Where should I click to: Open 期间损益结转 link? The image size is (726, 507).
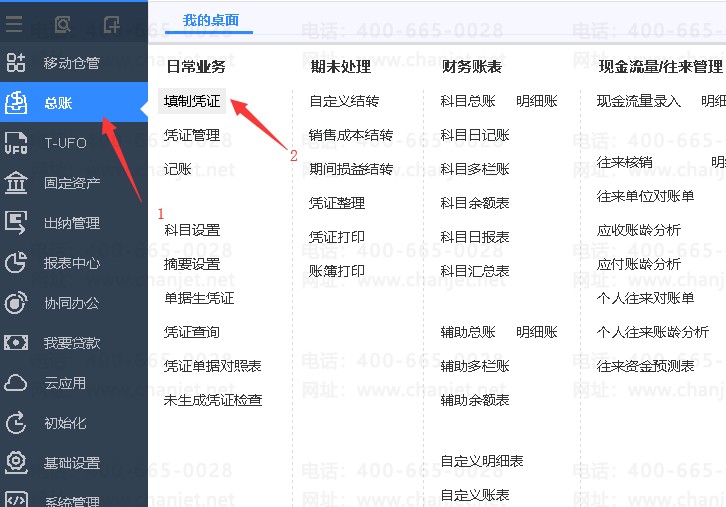[351, 169]
